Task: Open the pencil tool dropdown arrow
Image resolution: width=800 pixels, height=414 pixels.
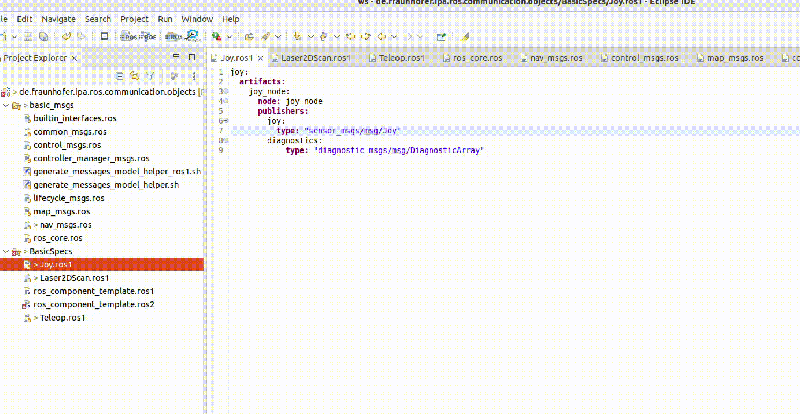Action: 278,37
